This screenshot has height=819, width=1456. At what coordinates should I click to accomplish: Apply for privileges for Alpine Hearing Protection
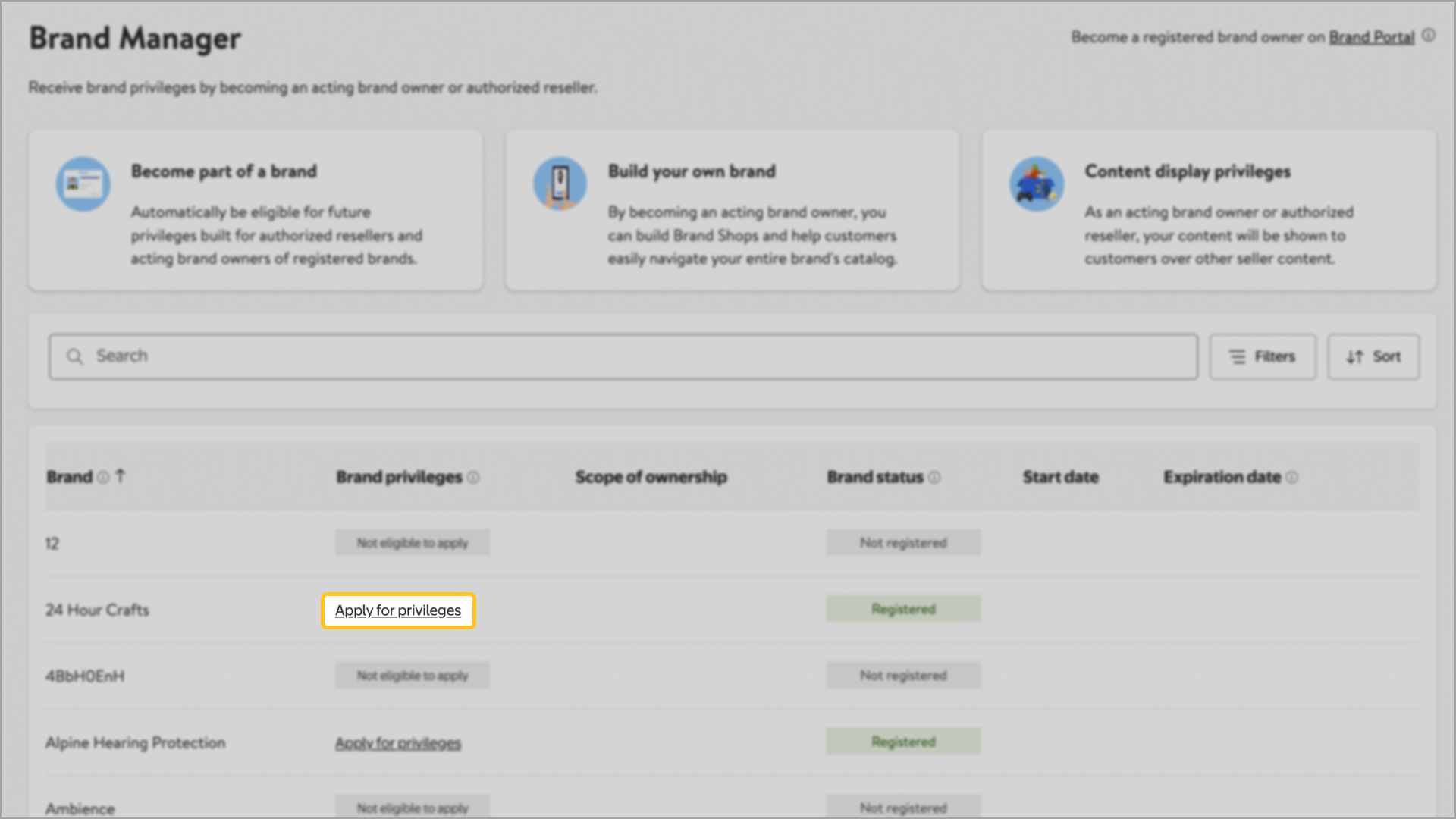(x=398, y=743)
